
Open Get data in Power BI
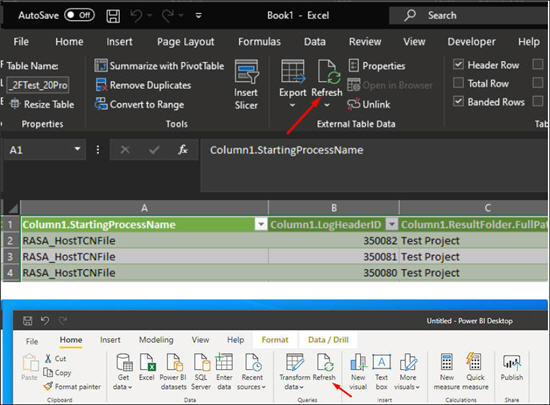(x=123, y=372)
